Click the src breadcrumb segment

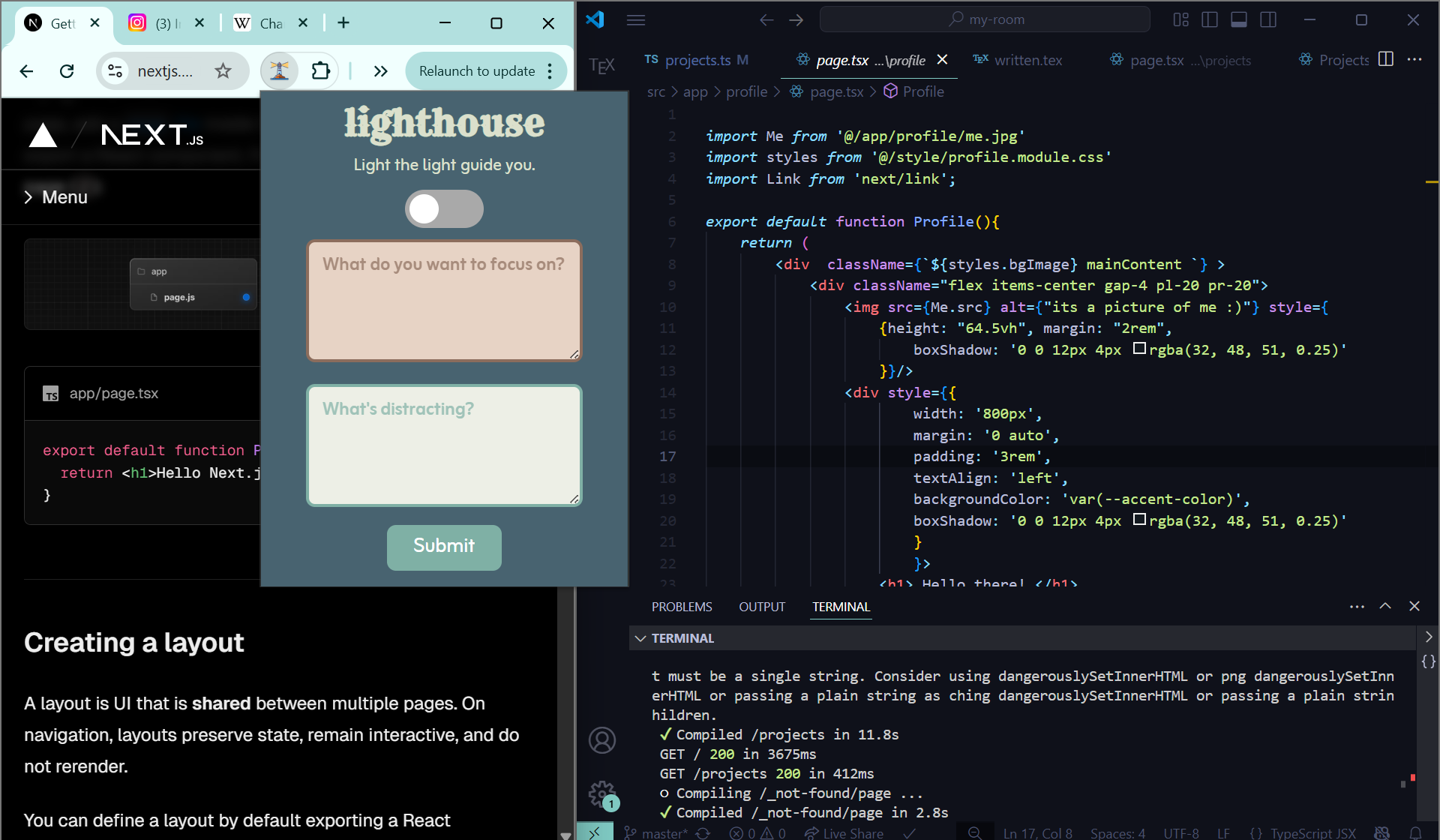click(x=655, y=91)
